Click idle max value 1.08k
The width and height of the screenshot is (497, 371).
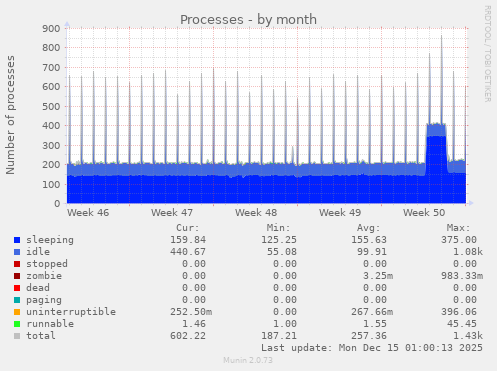point(468,252)
